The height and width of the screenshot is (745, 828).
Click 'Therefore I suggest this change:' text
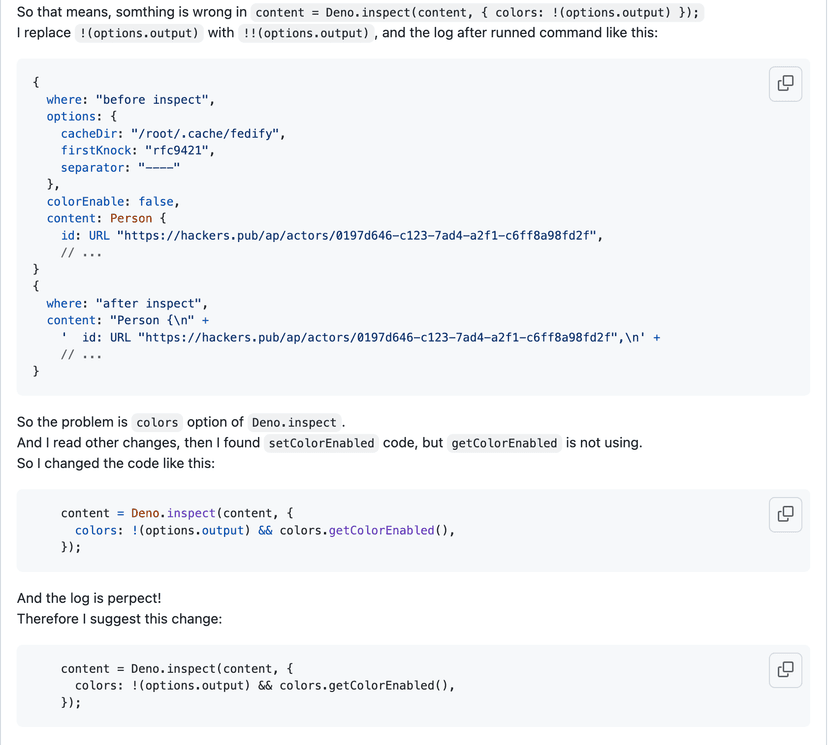119,619
